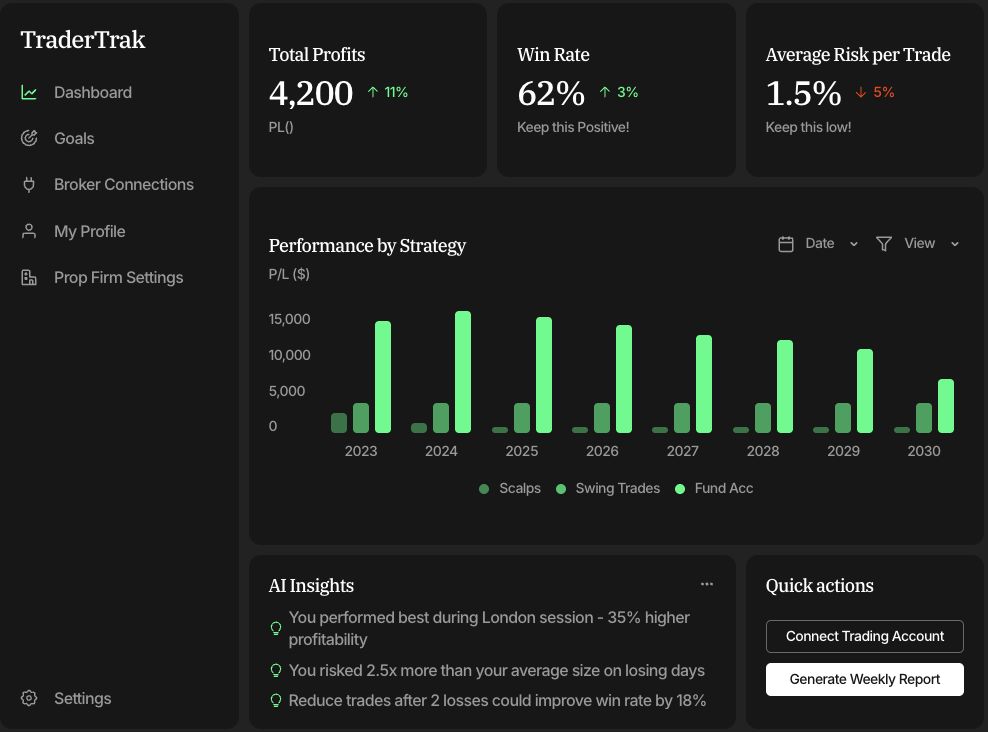Toggle the Swing Trades legend entry
Screen dimensions: 988x732
tap(607, 488)
